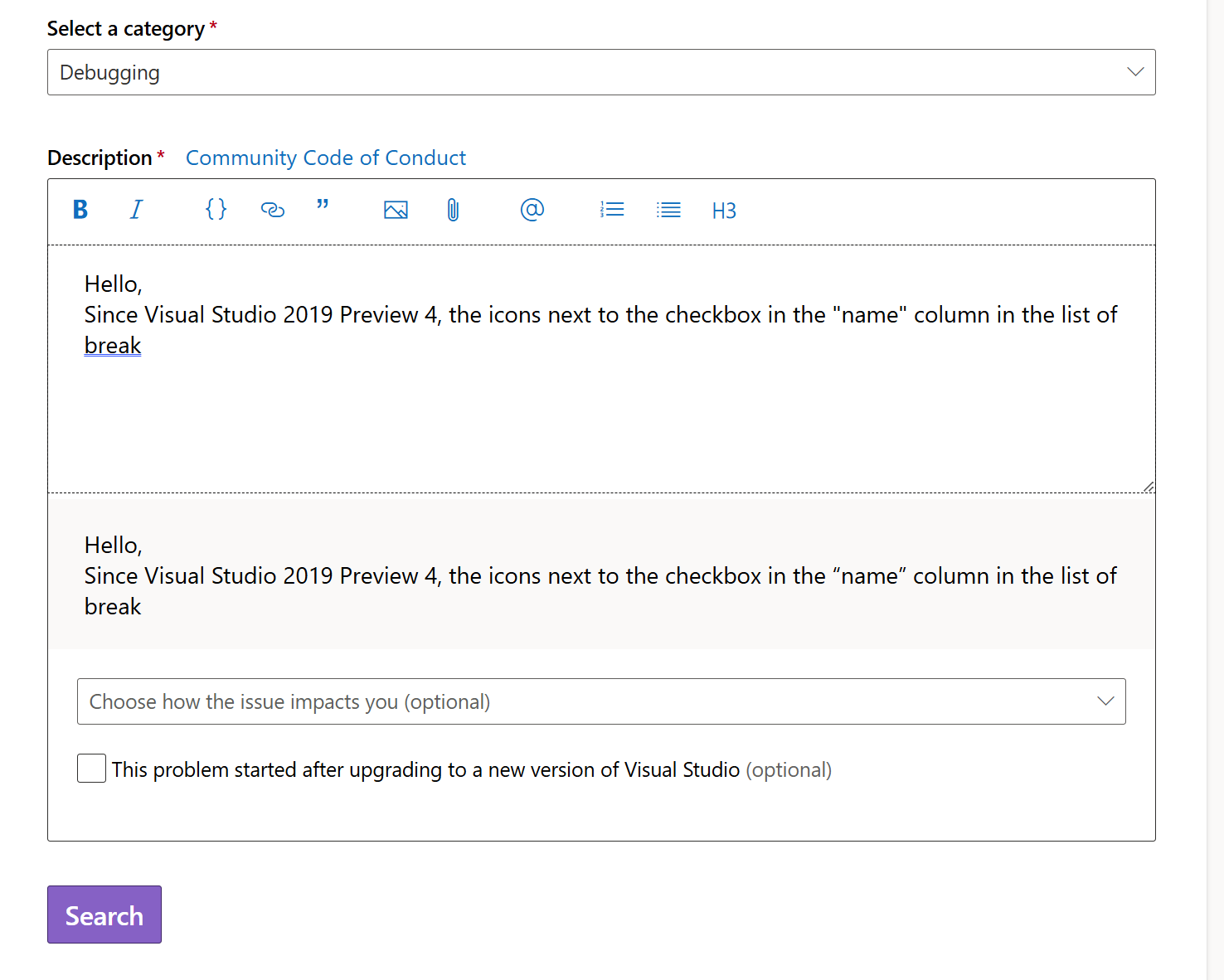Screen dimensions: 1224x980
Task: Click the rendered preview text area
Action: 600,575
